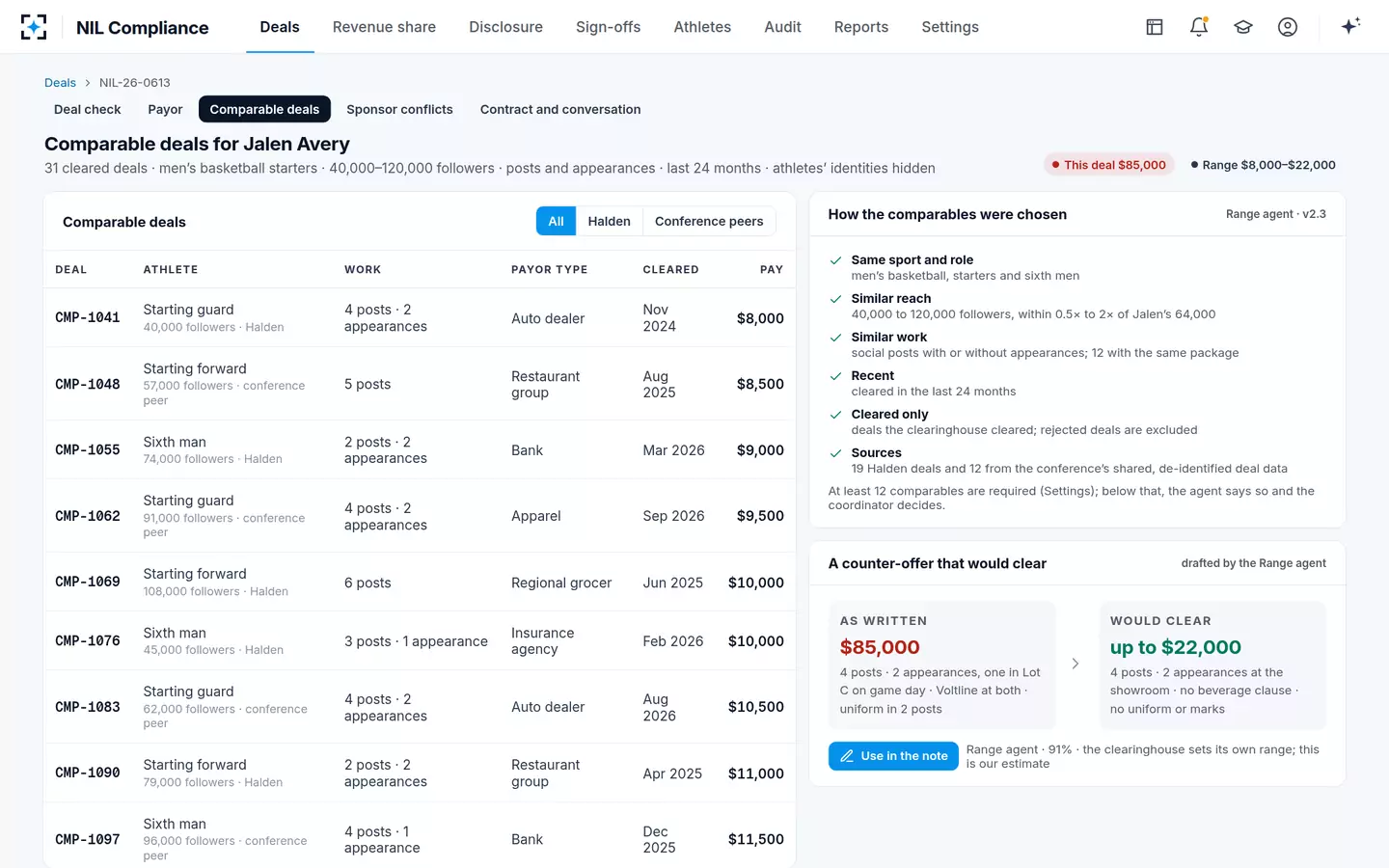Screen dimensions: 1389x868
Task: Select deal row CMP-1055
Action: point(420,450)
